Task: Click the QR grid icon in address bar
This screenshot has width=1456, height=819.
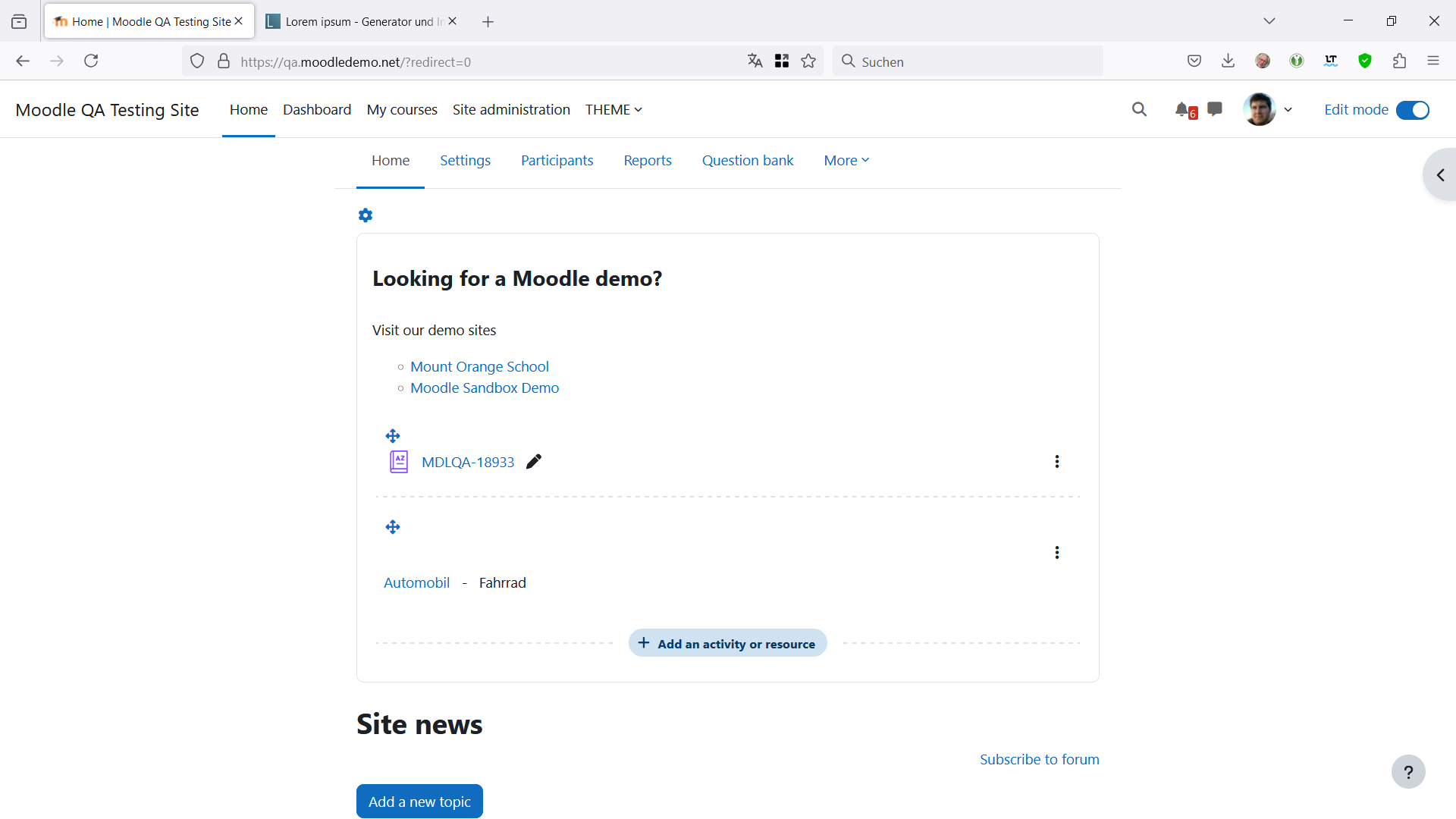Action: point(782,61)
